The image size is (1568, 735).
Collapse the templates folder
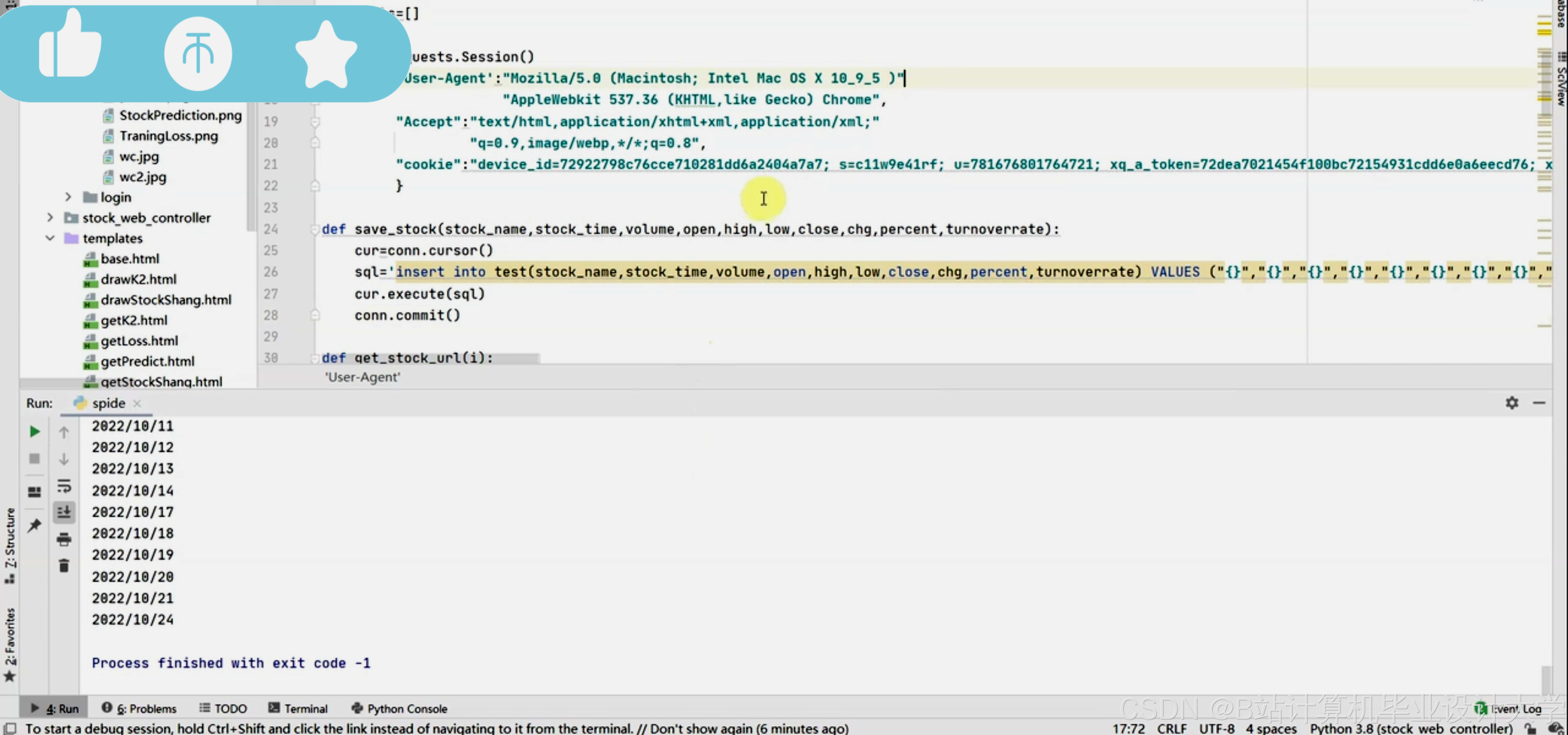click(50, 239)
